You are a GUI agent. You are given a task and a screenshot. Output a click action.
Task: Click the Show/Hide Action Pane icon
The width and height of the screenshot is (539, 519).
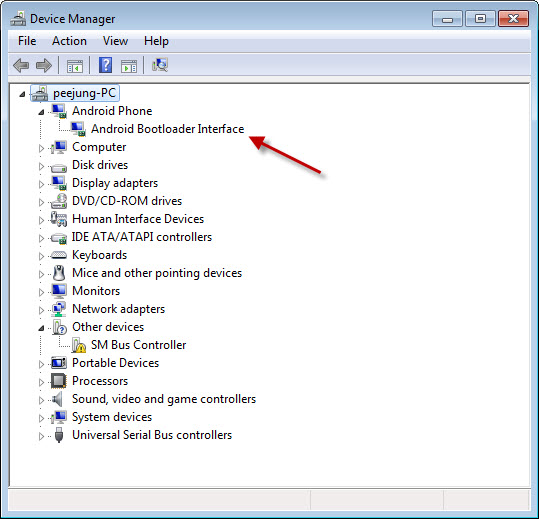(129, 66)
